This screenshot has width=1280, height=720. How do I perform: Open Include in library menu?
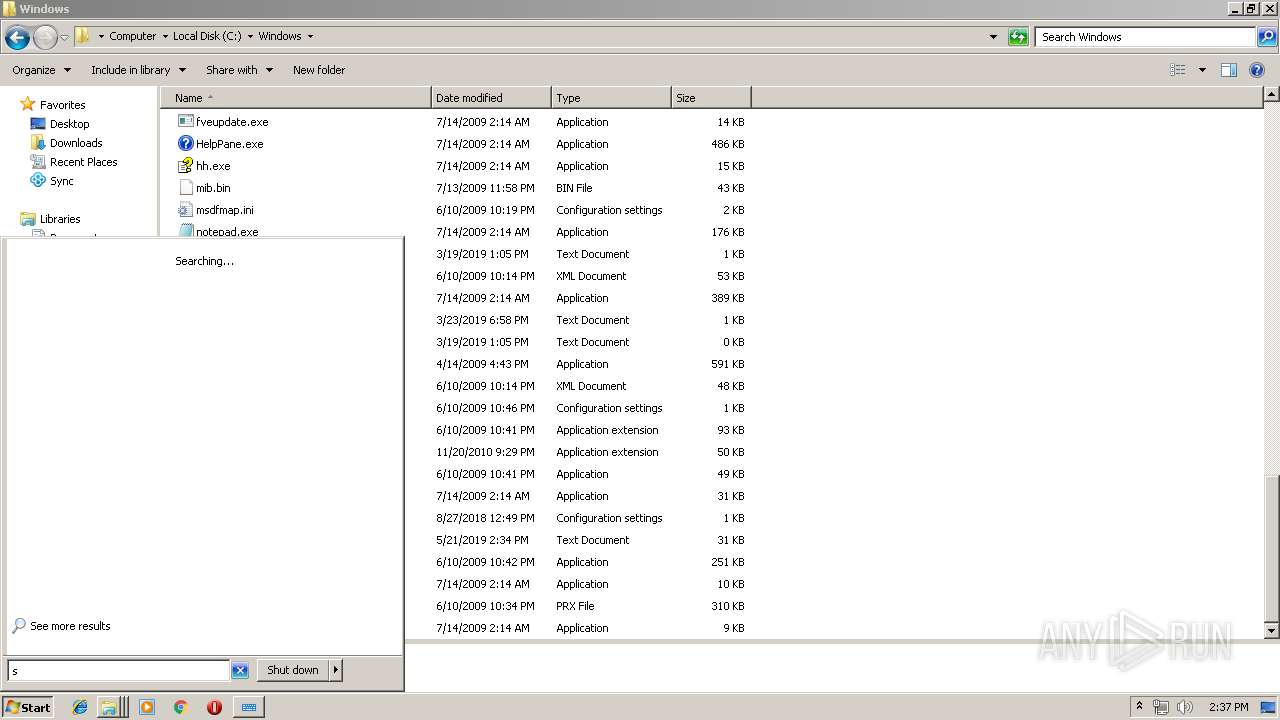coord(138,70)
